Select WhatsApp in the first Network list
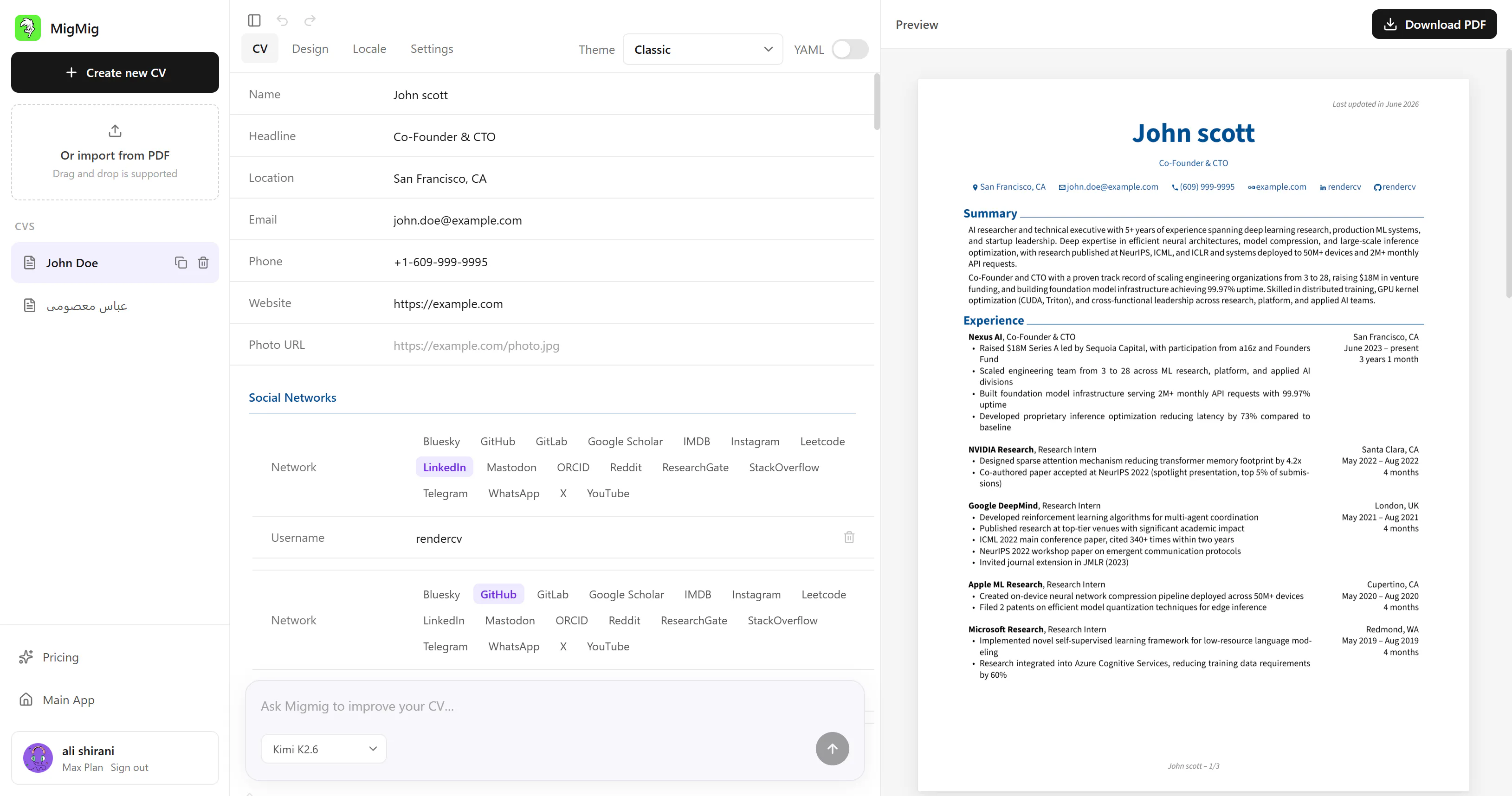 pyautogui.click(x=514, y=493)
